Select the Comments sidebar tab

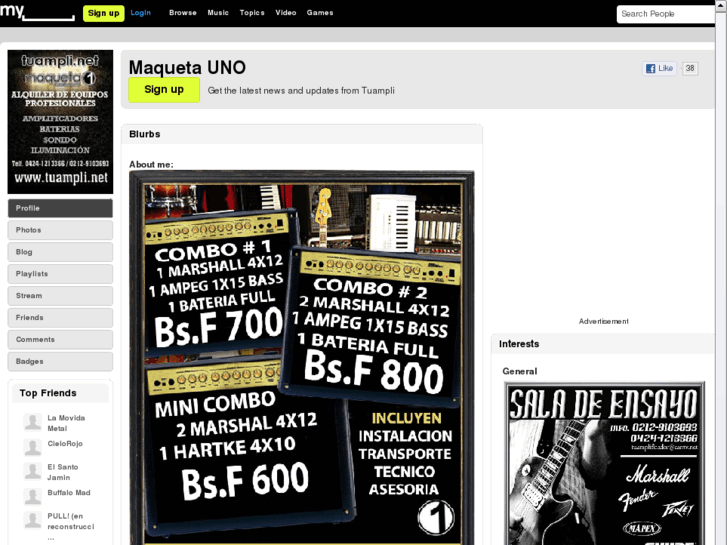[60, 340]
